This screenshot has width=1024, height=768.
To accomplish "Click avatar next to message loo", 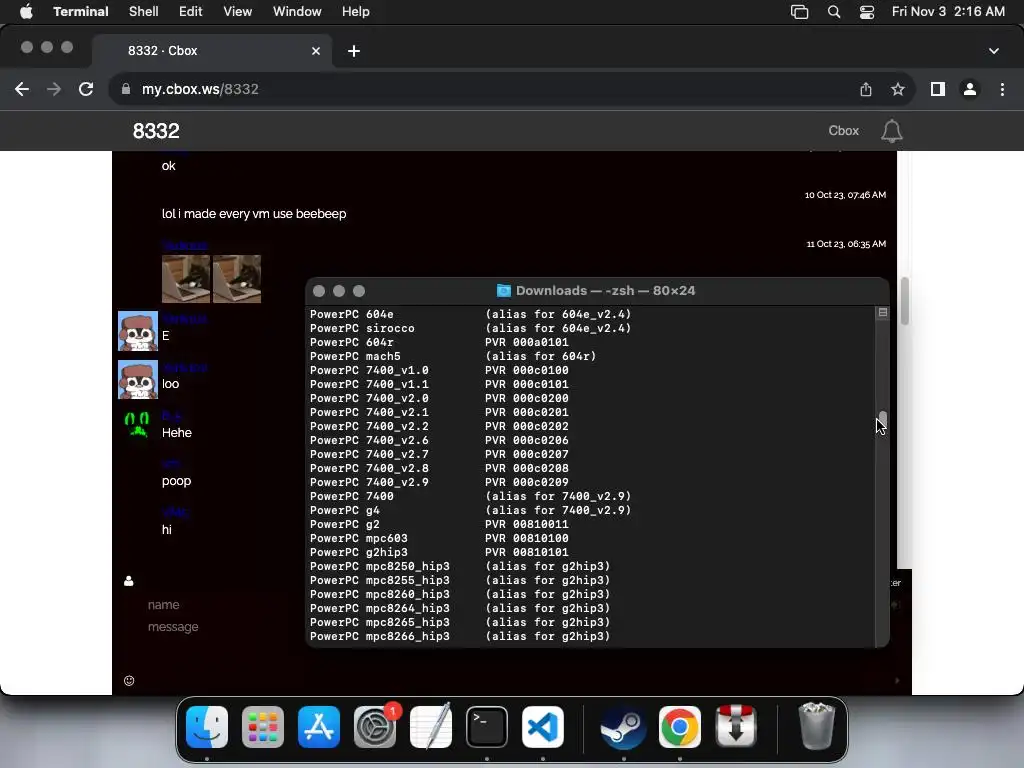I will pos(138,379).
